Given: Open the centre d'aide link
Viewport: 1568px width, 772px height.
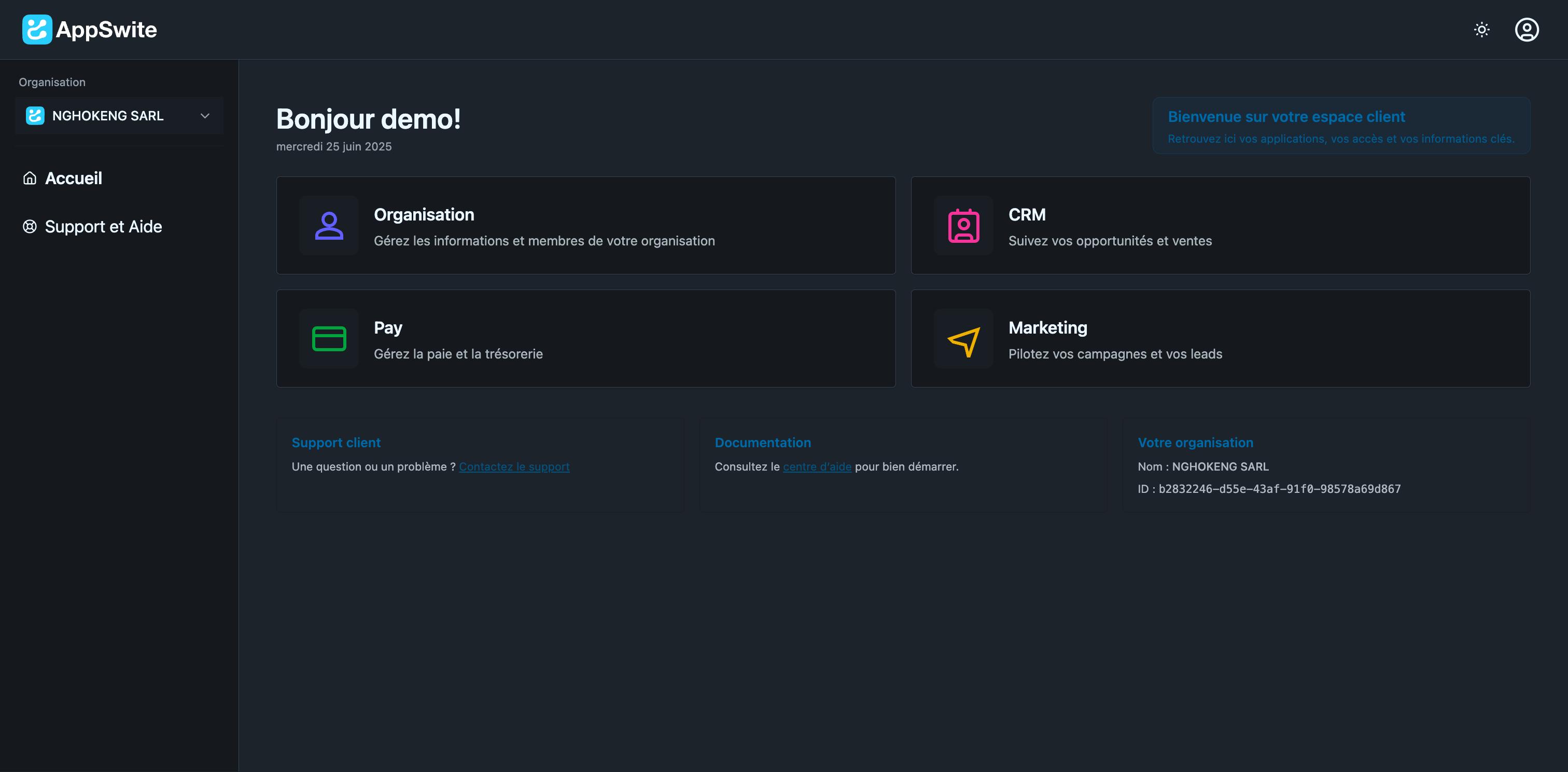Looking at the screenshot, I should pyautogui.click(x=817, y=467).
